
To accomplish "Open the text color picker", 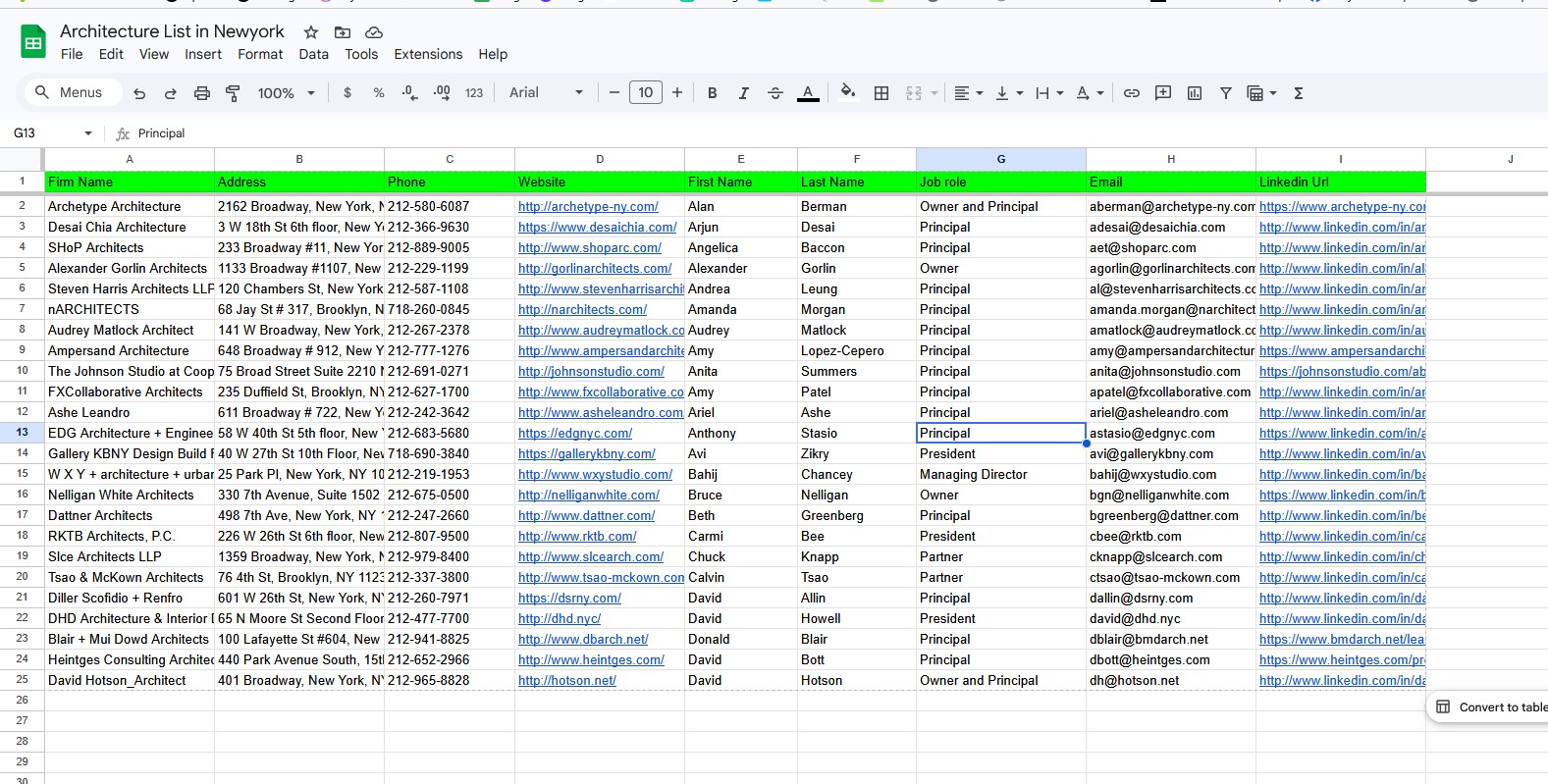I will [808, 93].
